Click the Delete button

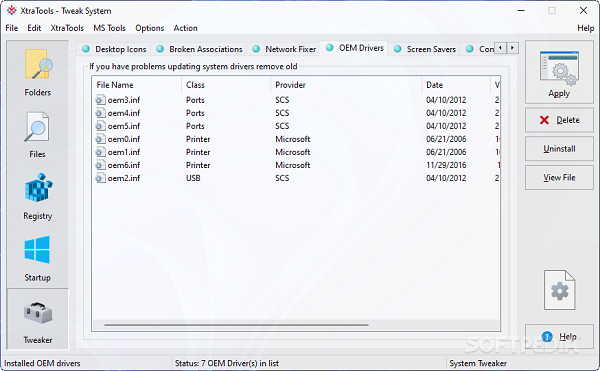(559, 120)
